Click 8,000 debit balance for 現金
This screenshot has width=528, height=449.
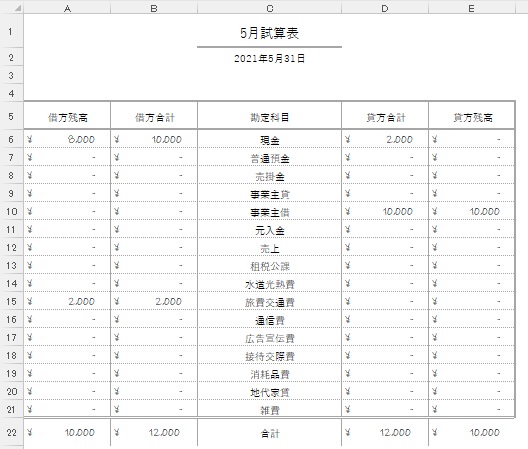click(x=67, y=139)
